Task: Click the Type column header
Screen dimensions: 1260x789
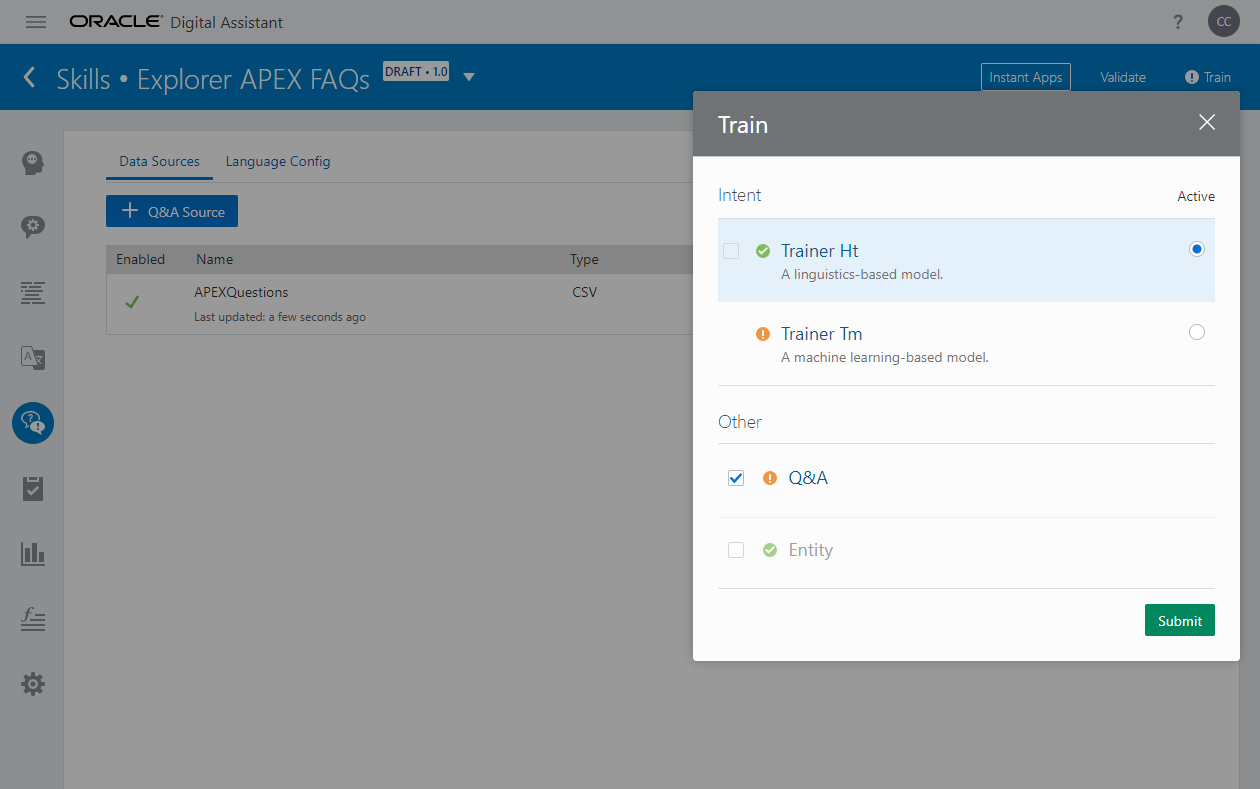Action: click(584, 259)
